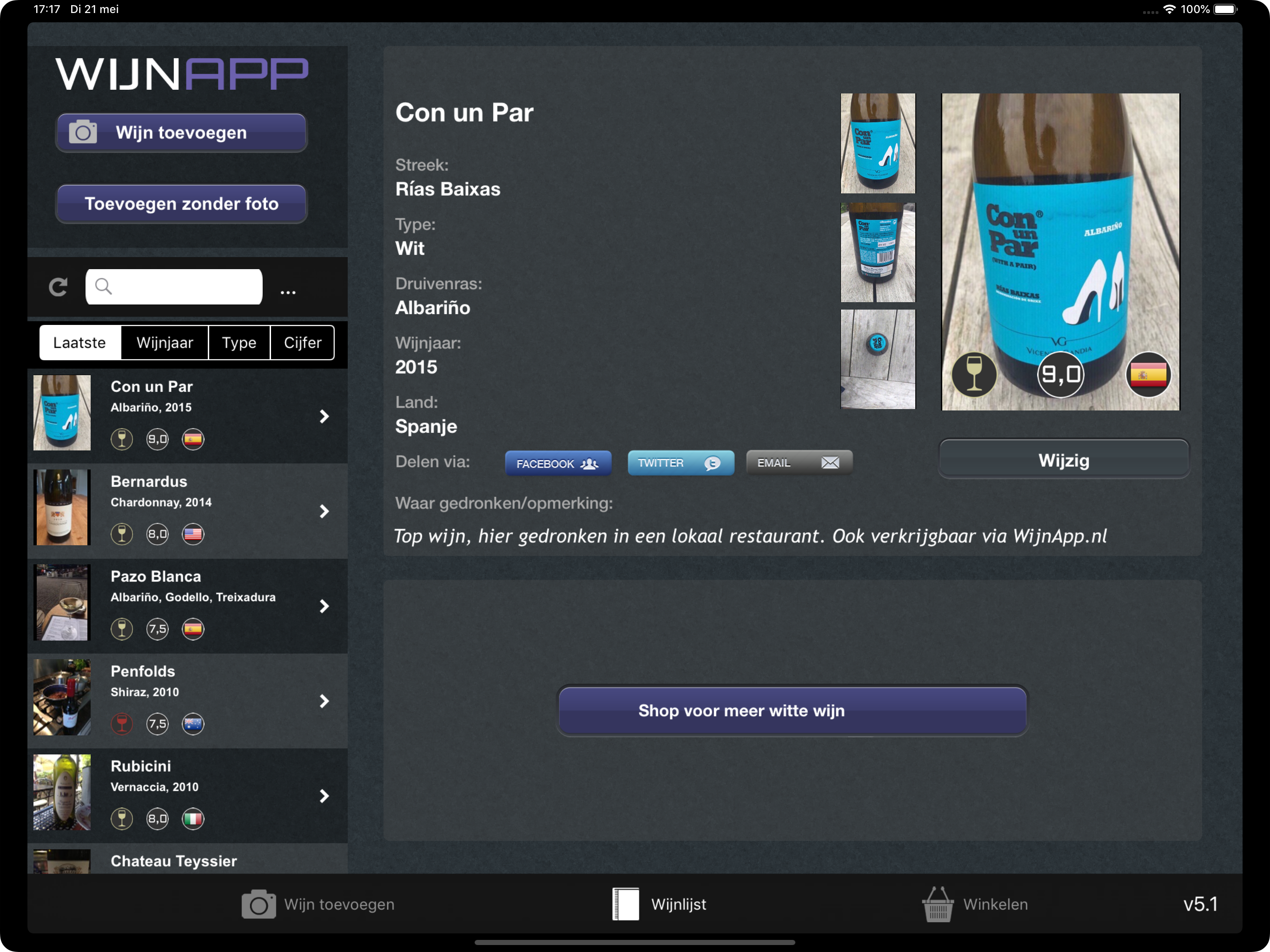Image resolution: width=1270 pixels, height=952 pixels.
Task: Tap the red wine glass icon on Penfolds row
Action: pos(122,723)
